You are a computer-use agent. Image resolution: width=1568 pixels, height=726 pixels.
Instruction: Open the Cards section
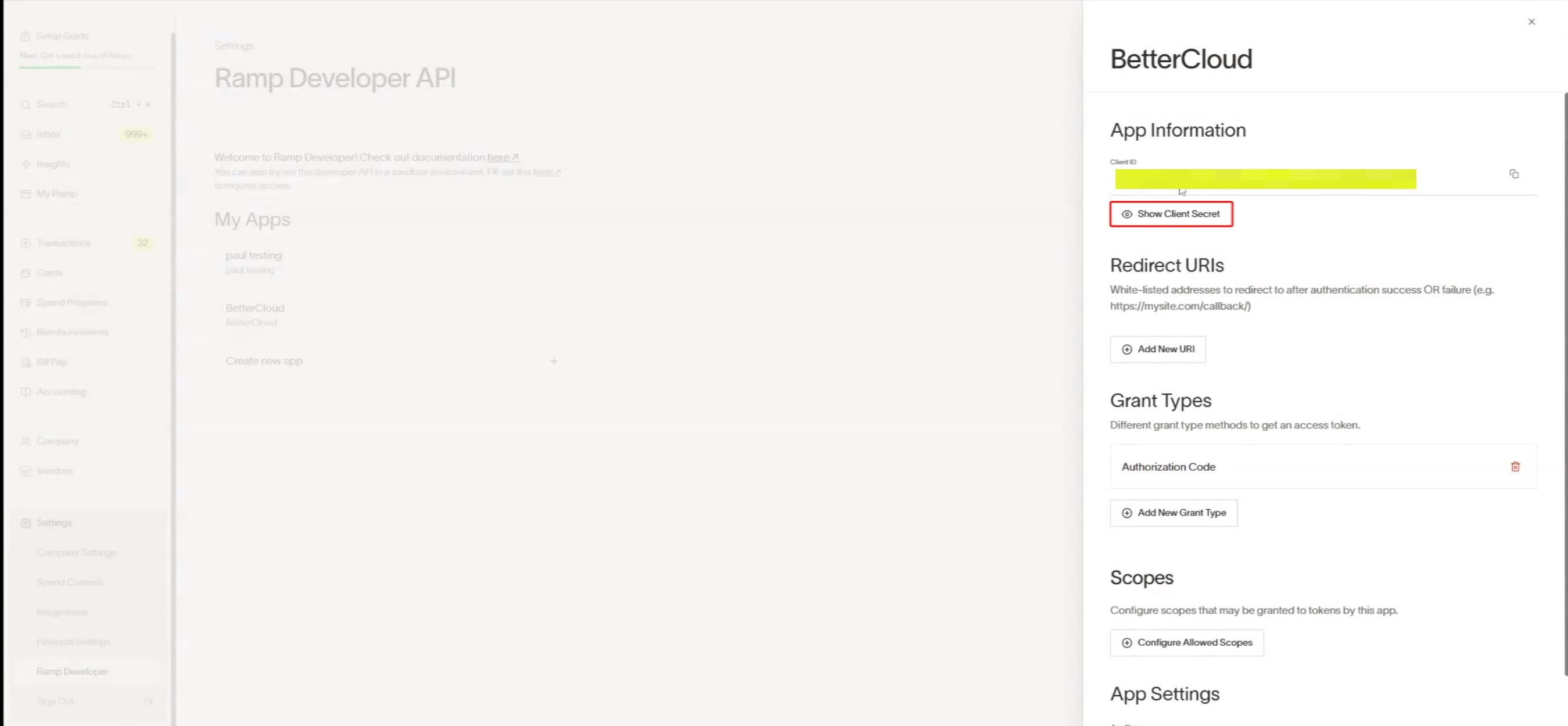(x=49, y=272)
